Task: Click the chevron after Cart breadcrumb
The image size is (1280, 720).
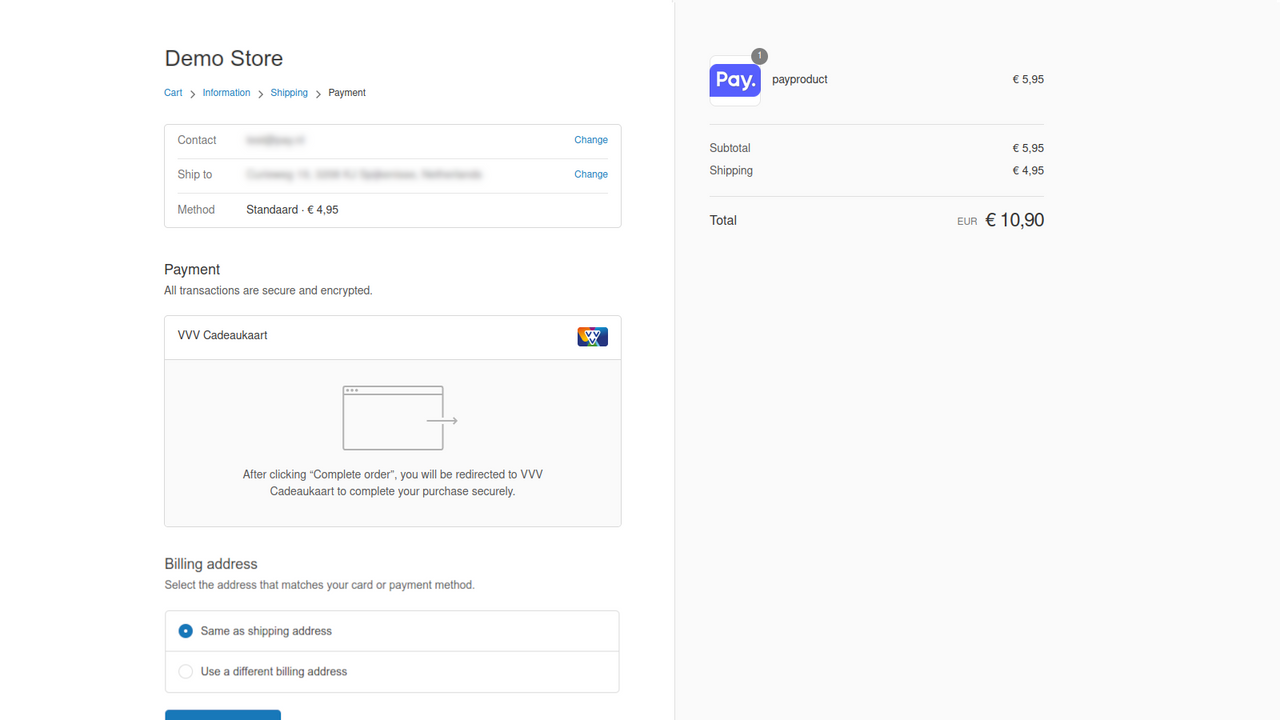Action: click(193, 94)
